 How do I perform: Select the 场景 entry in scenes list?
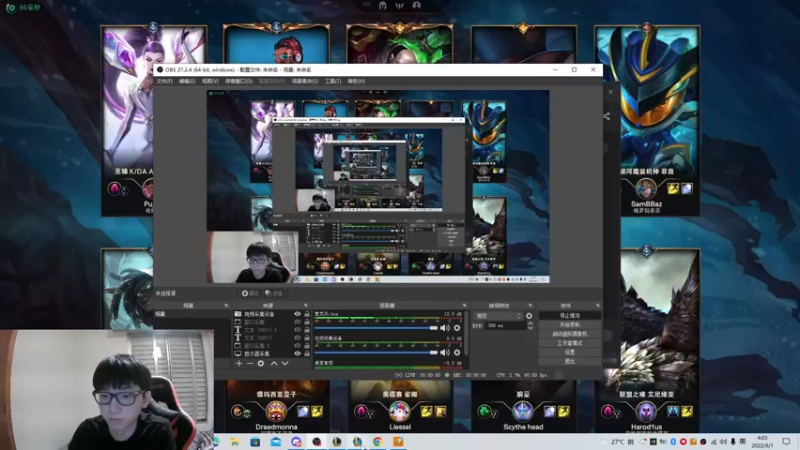pyautogui.click(x=192, y=314)
